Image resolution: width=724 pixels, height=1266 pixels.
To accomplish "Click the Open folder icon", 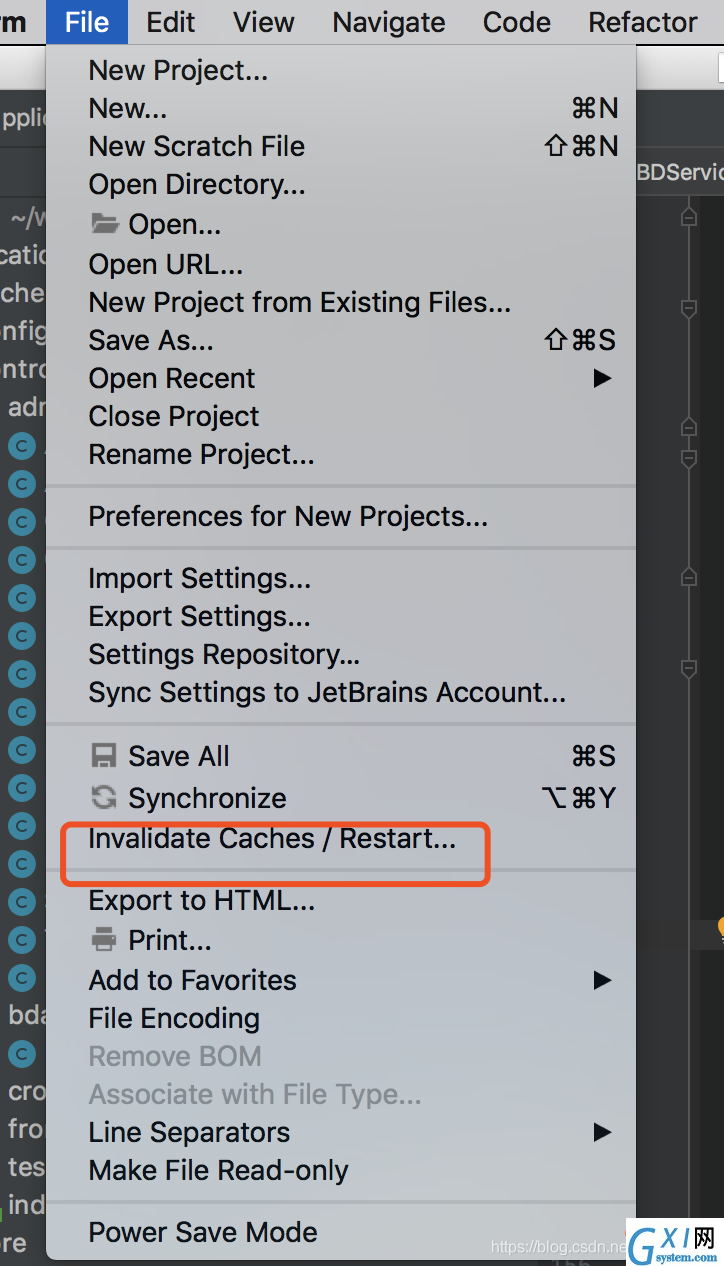I will click(105, 224).
